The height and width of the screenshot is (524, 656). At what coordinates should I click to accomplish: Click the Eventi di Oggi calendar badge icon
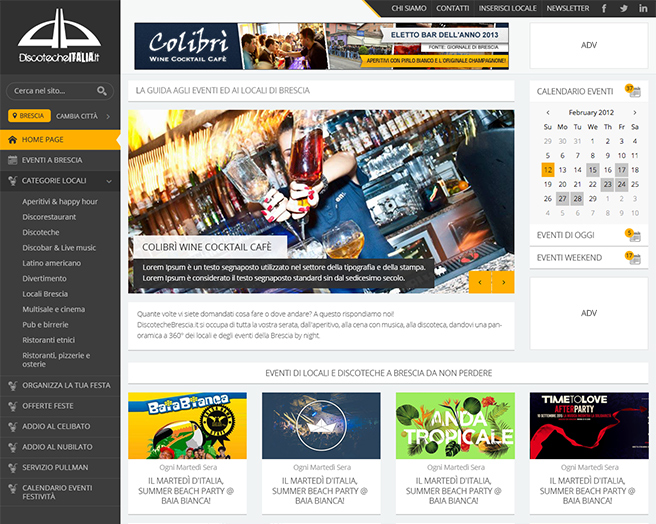(x=633, y=235)
